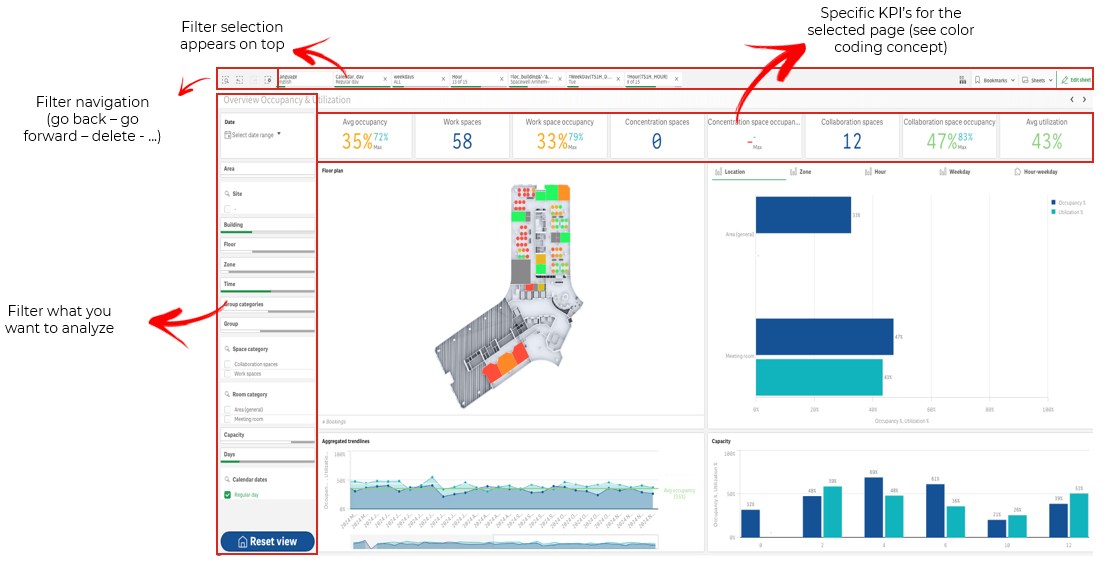Click the Work space occupancy 33% KPI

pos(559,135)
